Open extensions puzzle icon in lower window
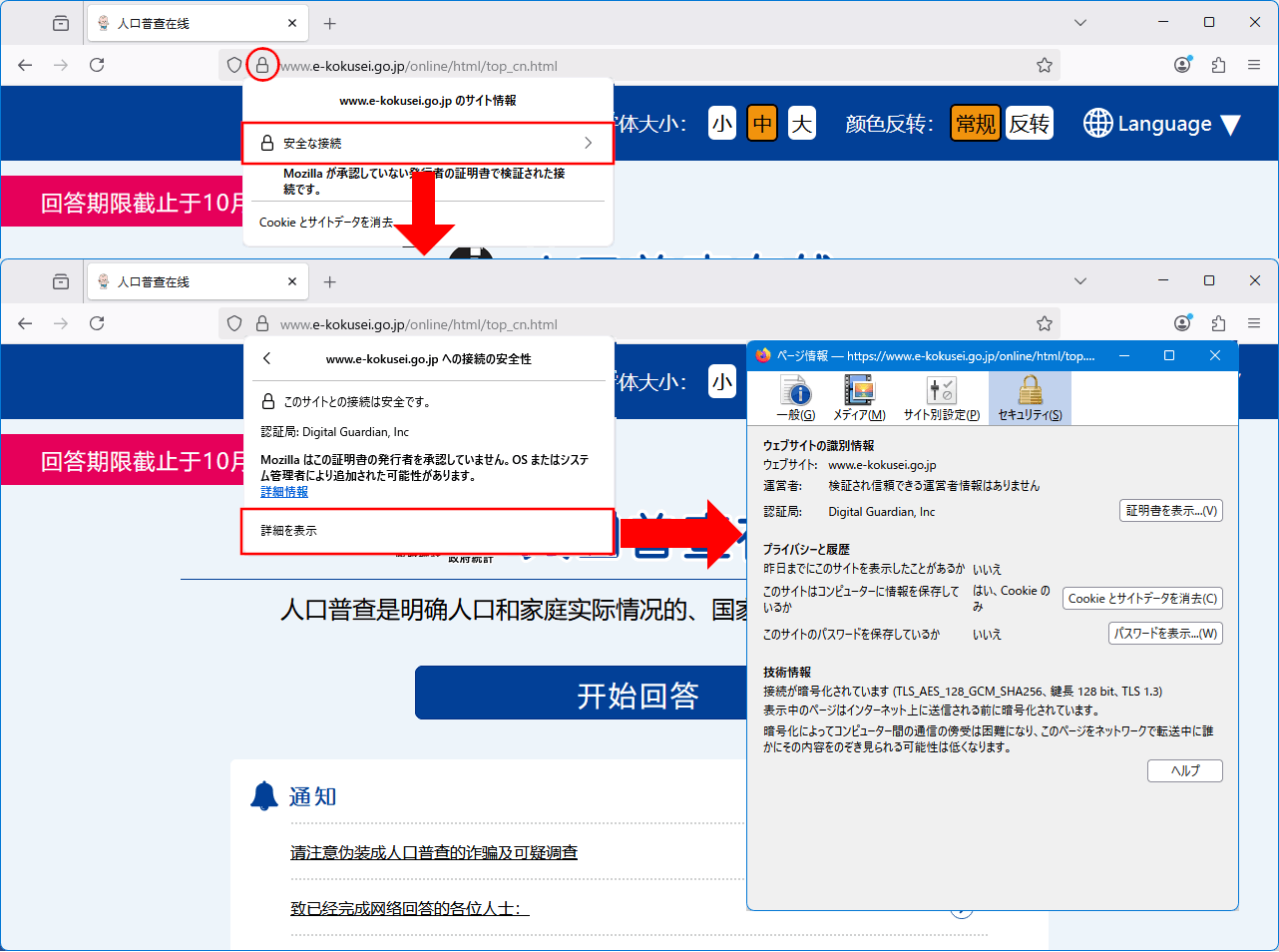Screen dimensions: 1279x952 point(1218,323)
